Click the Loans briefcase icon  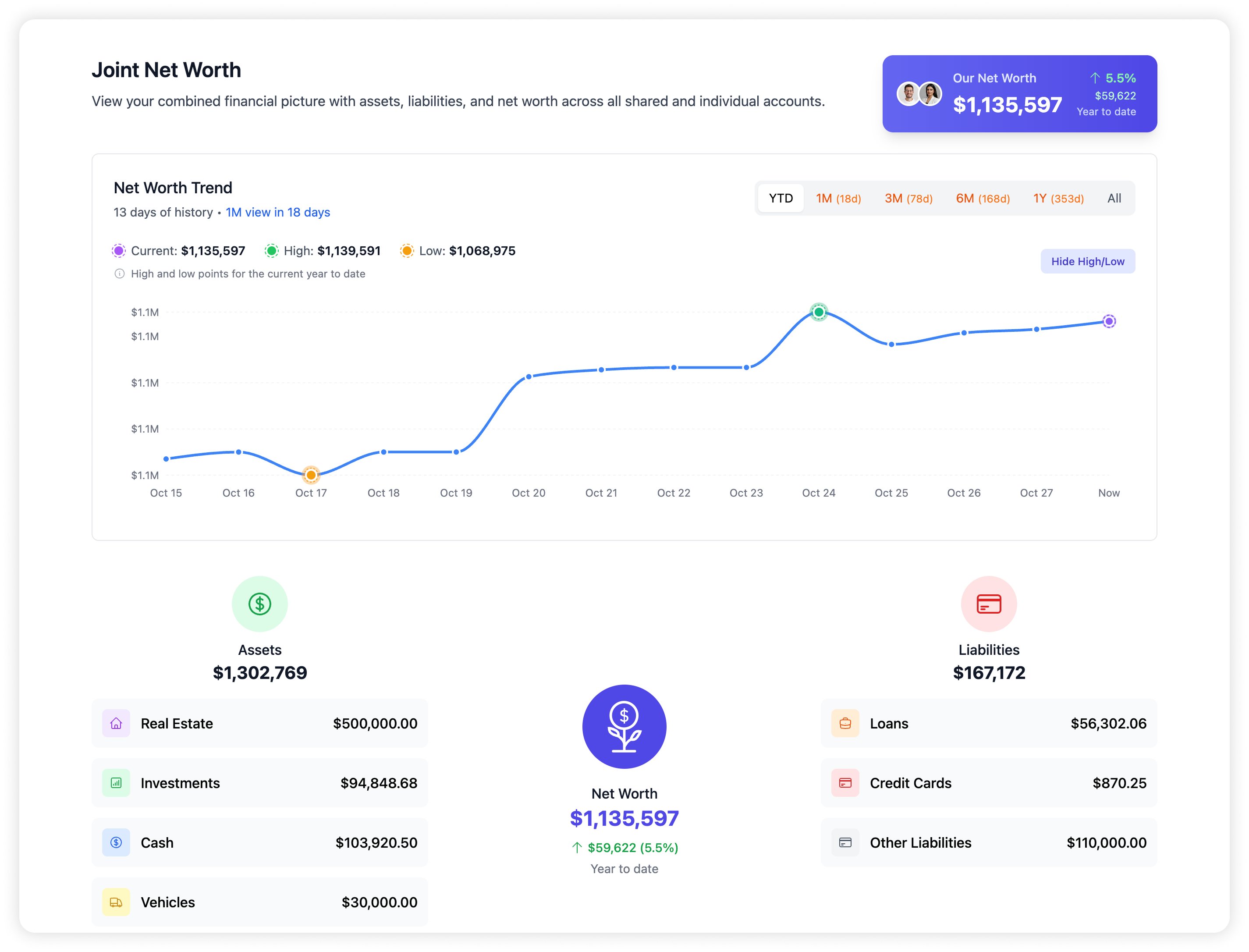coord(845,723)
